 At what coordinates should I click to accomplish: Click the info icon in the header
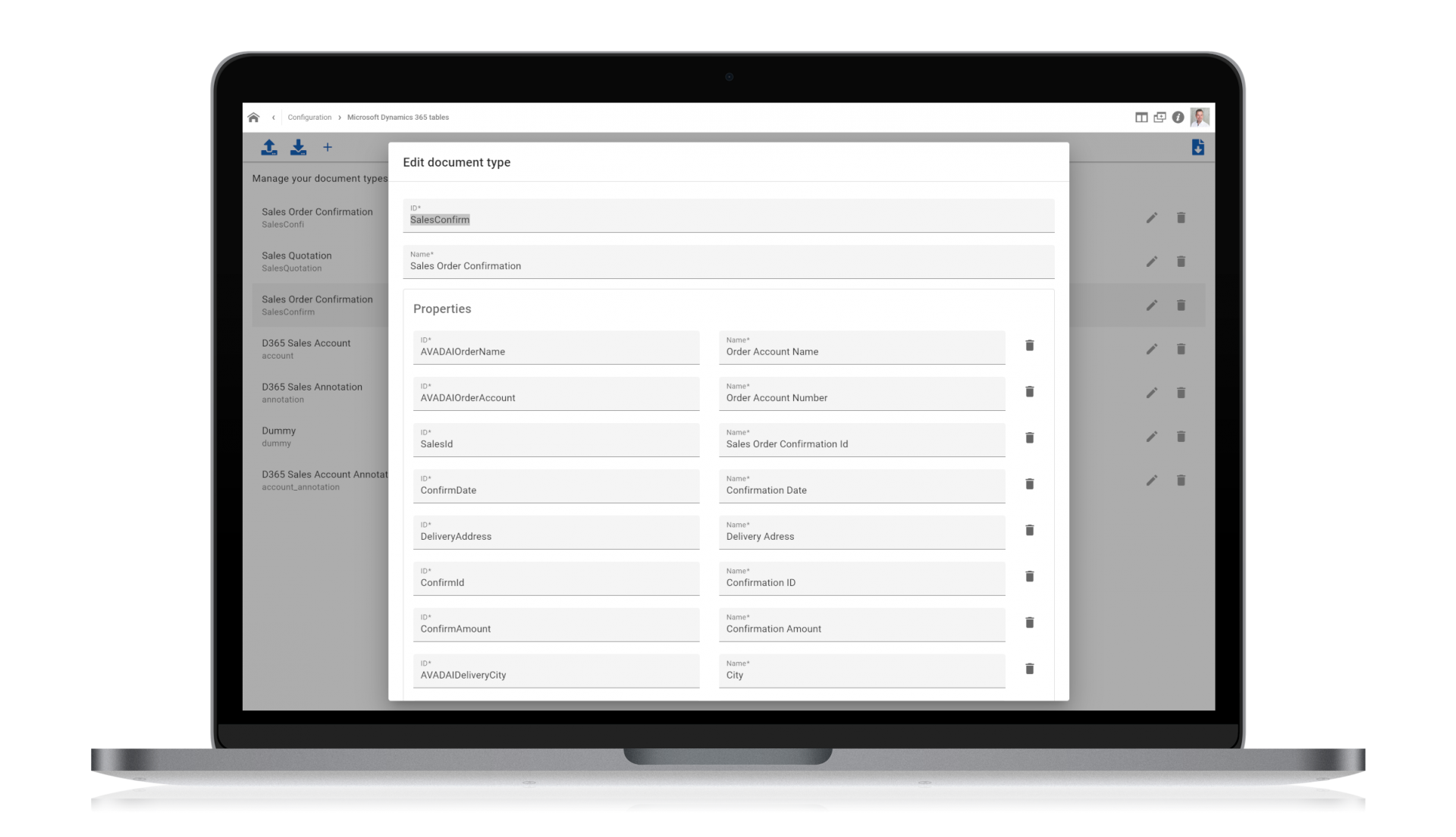1178,118
